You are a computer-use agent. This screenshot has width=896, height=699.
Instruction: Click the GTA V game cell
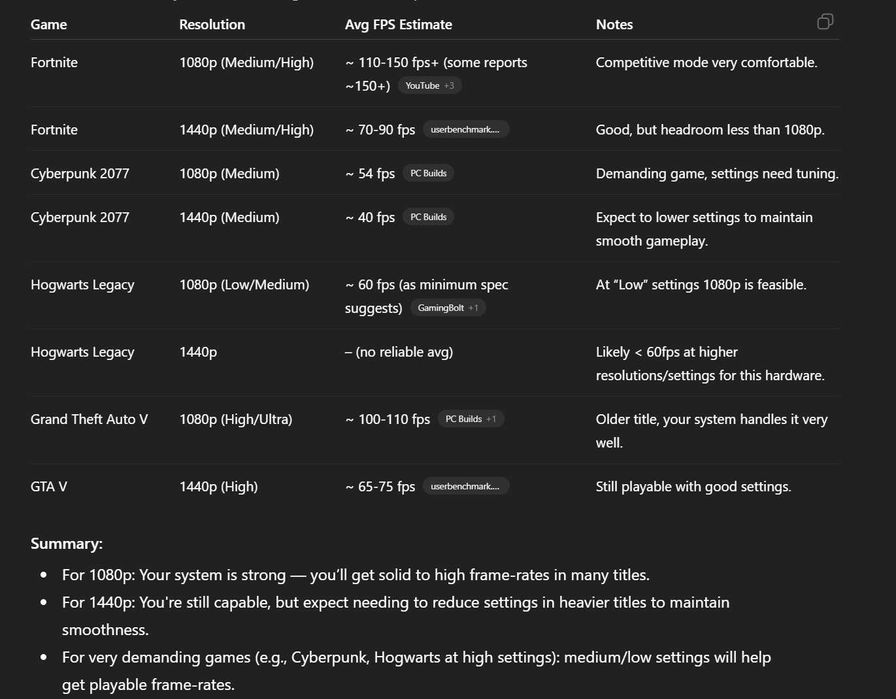click(49, 487)
